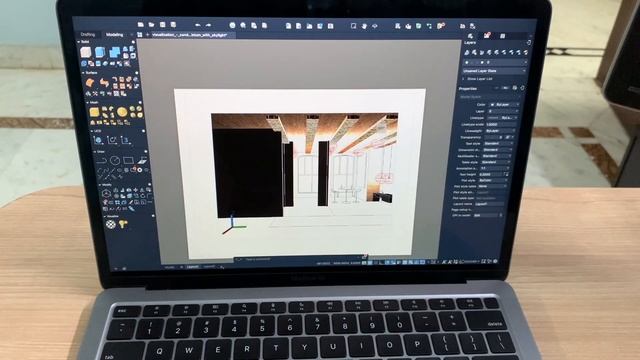Switch to the Layout2 tab at bottom
The height and width of the screenshot is (360, 640).
pos(209,266)
